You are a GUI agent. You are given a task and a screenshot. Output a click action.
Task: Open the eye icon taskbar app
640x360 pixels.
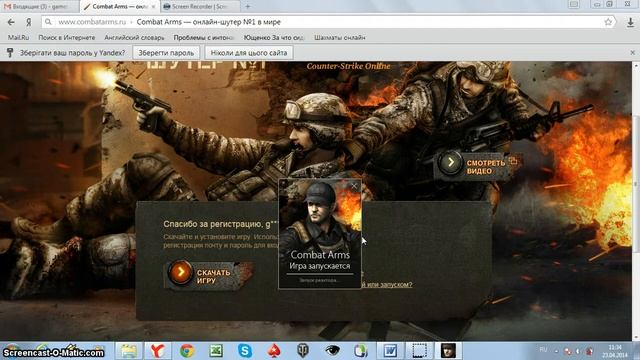click(x=332, y=351)
